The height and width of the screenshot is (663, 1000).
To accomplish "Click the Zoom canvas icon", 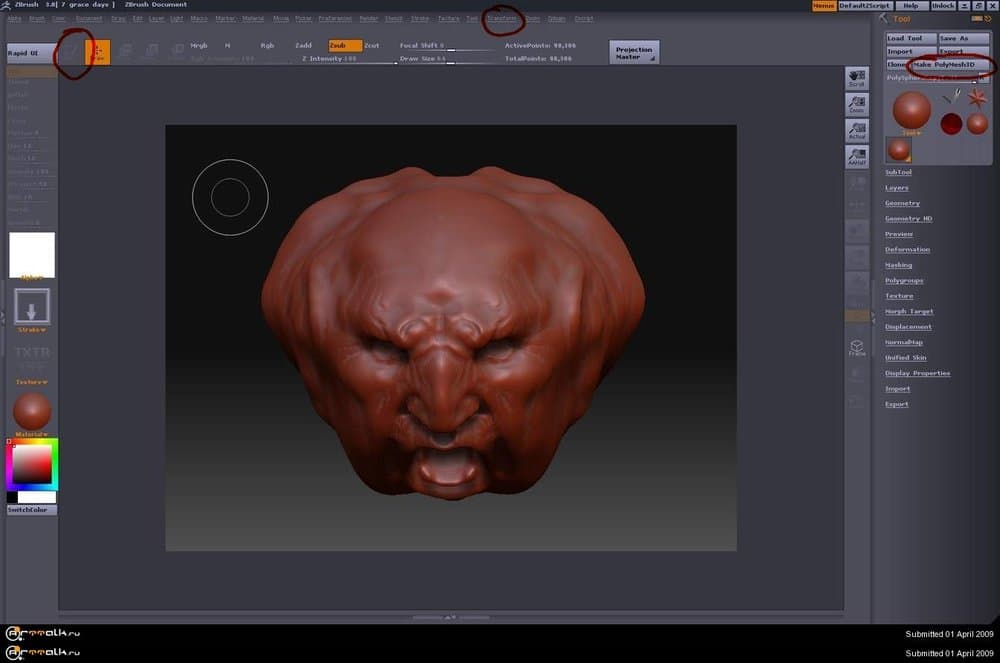I will click(x=857, y=104).
